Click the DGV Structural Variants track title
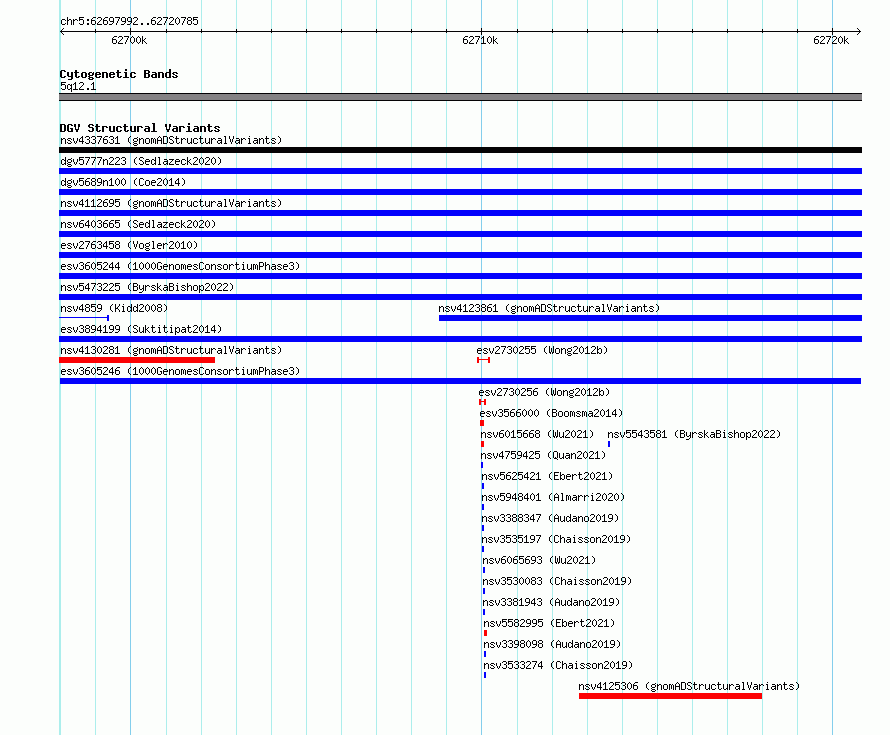The image size is (890, 735). [x=140, y=128]
